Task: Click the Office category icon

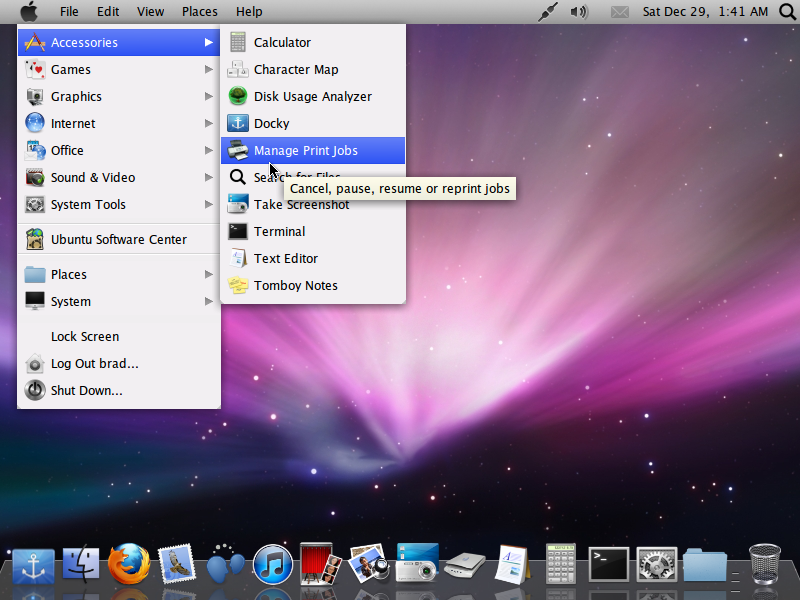Action: click(35, 151)
